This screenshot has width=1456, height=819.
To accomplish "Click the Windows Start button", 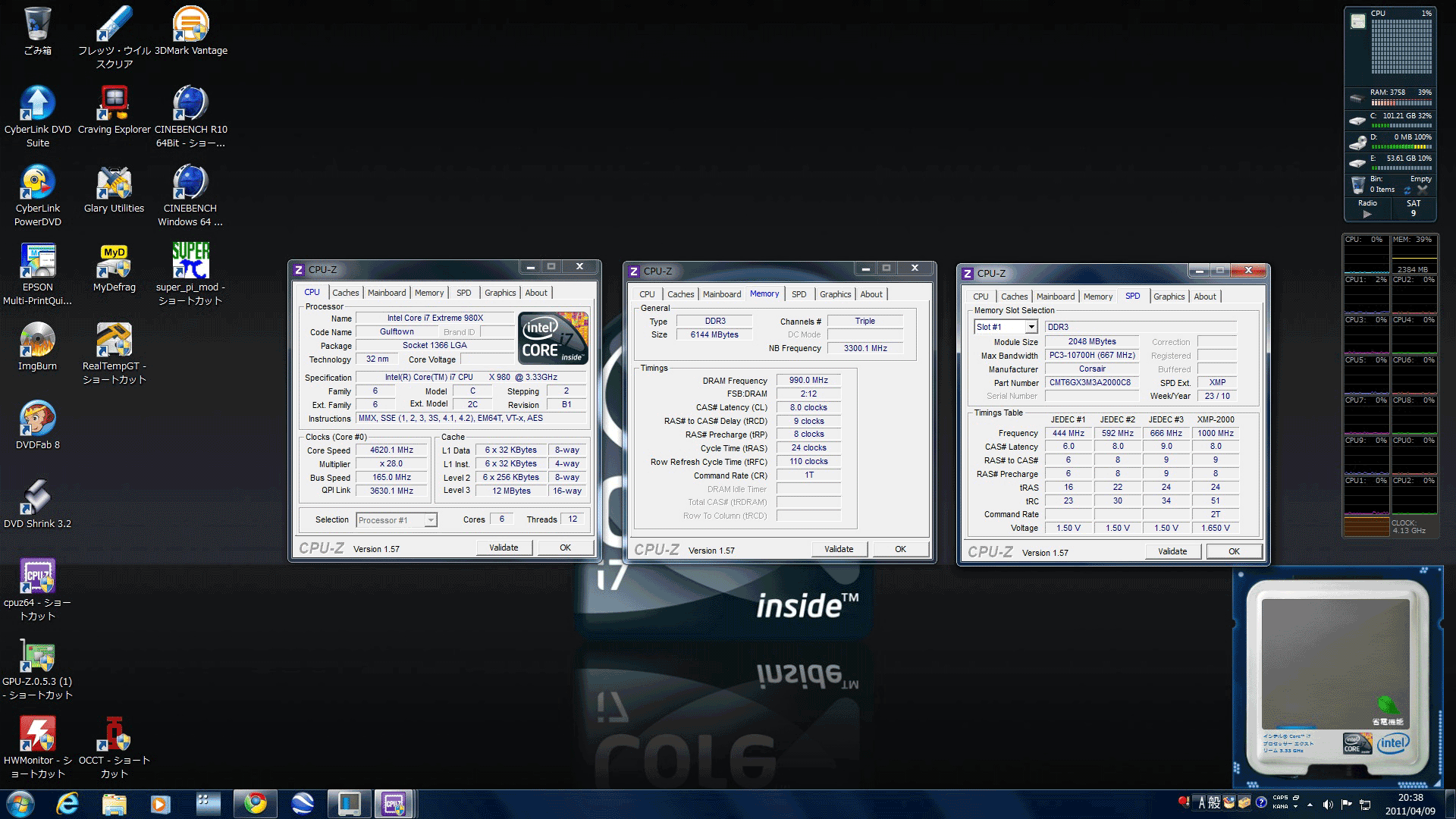I will point(20,803).
